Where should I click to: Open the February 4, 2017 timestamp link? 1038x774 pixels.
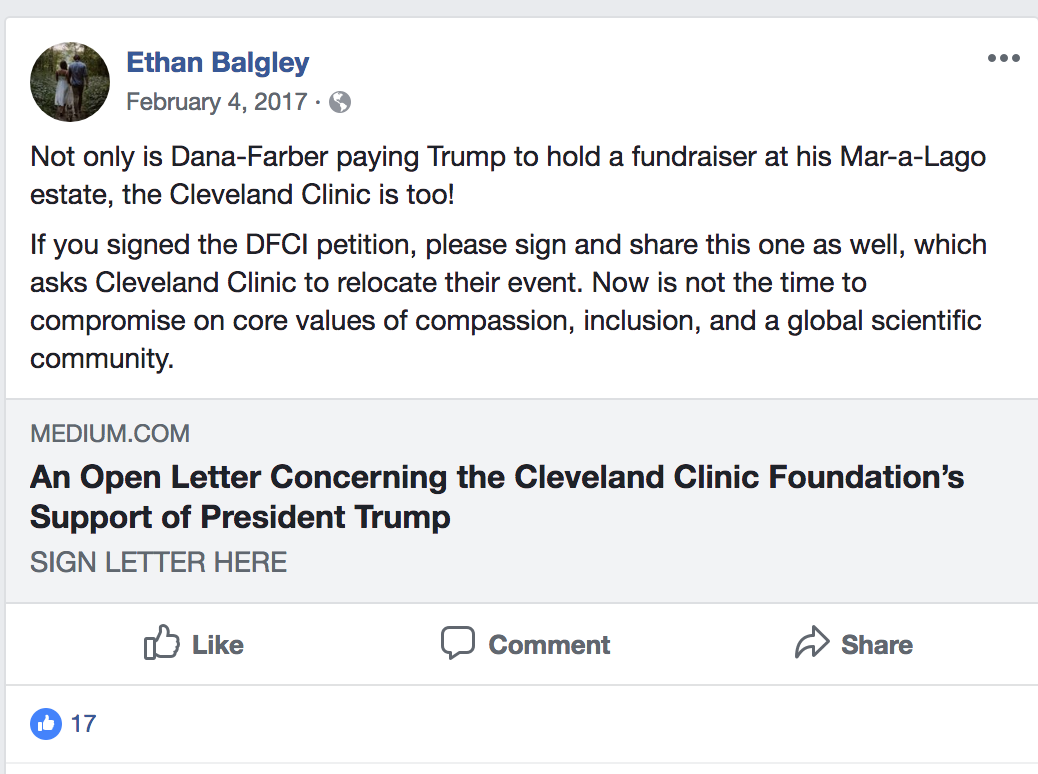(216, 102)
